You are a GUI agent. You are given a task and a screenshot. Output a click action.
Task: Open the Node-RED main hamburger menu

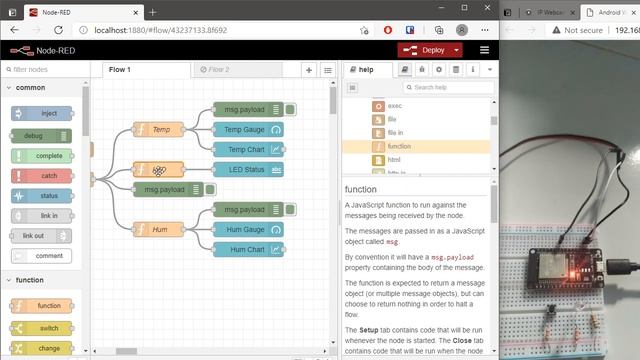pyautogui.click(x=484, y=50)
